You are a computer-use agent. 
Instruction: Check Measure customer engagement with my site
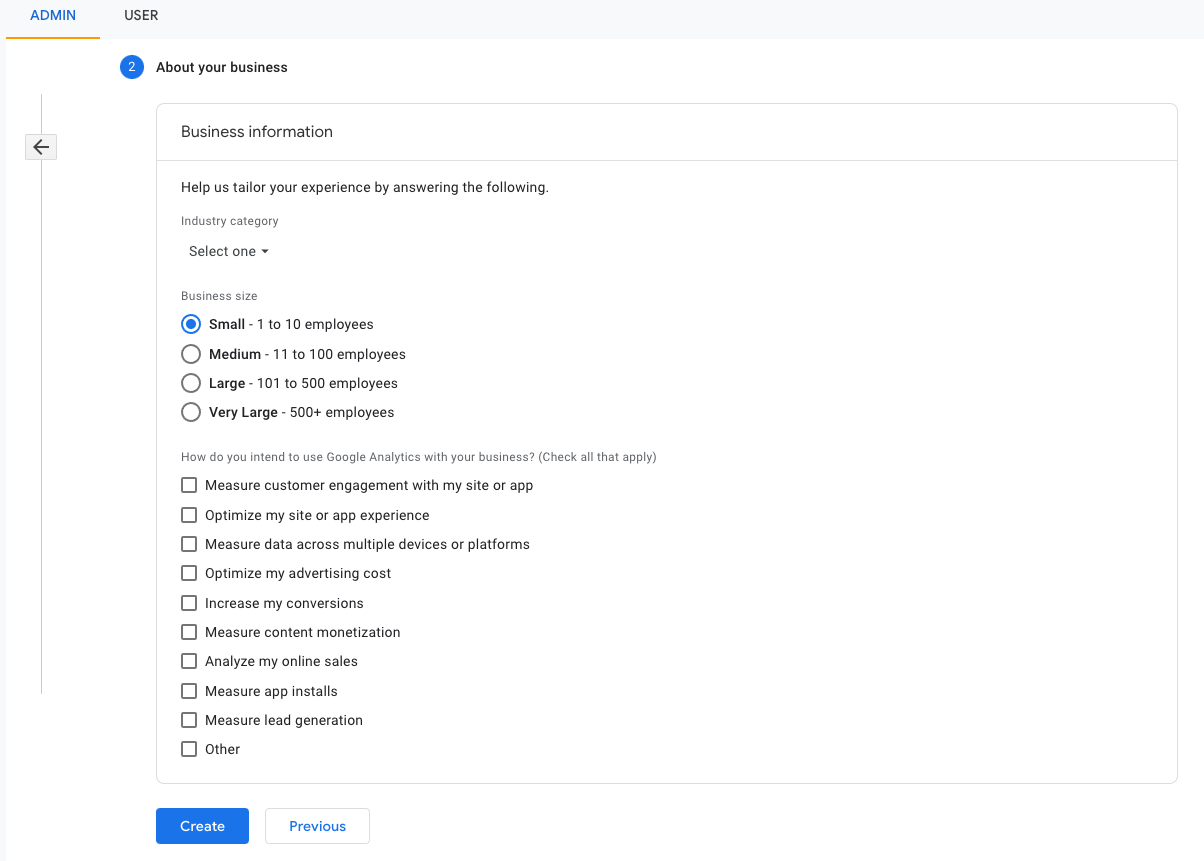tap(189, 485)
